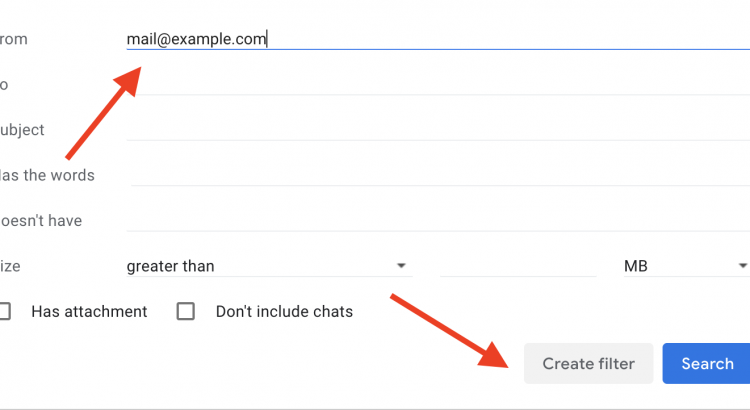Focus the To recipient input field
Image resolution: width=750 pixels, height=410 pixels.
(430, 84)
